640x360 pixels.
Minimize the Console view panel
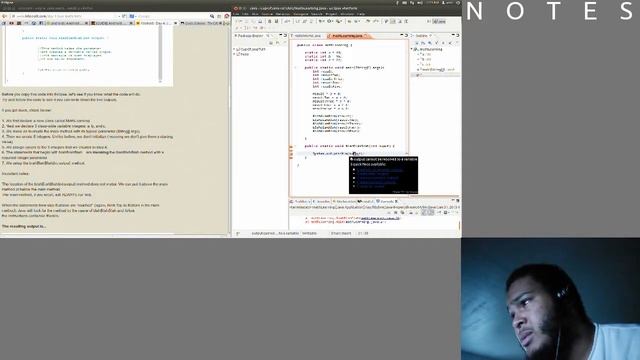[x=453, y=200]
